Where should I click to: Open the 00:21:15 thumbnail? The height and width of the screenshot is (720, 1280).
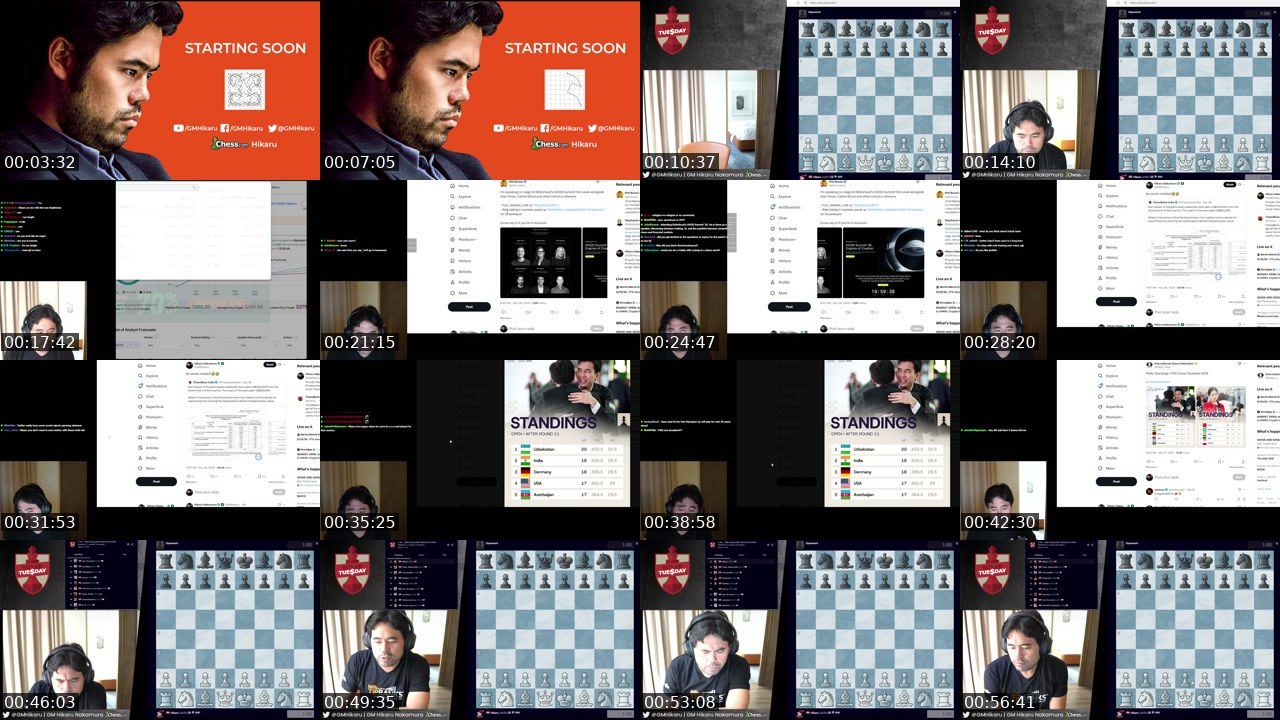coord(480,270)
